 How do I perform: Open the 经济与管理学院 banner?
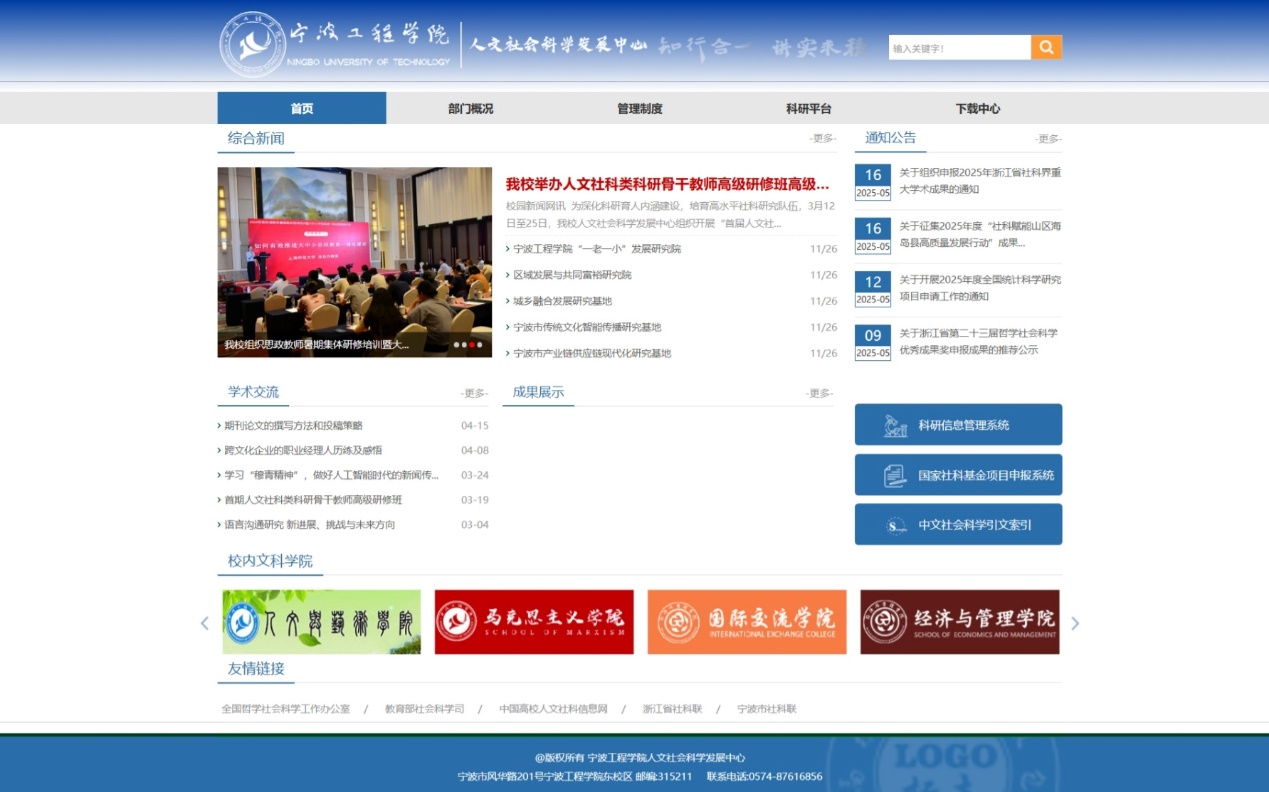959,622
